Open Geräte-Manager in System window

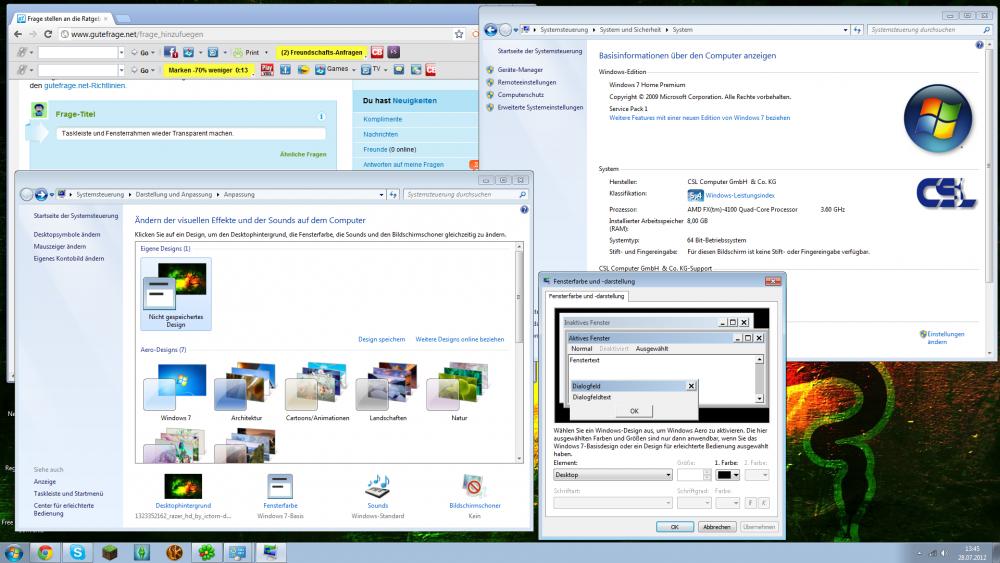tap(520, 69)
